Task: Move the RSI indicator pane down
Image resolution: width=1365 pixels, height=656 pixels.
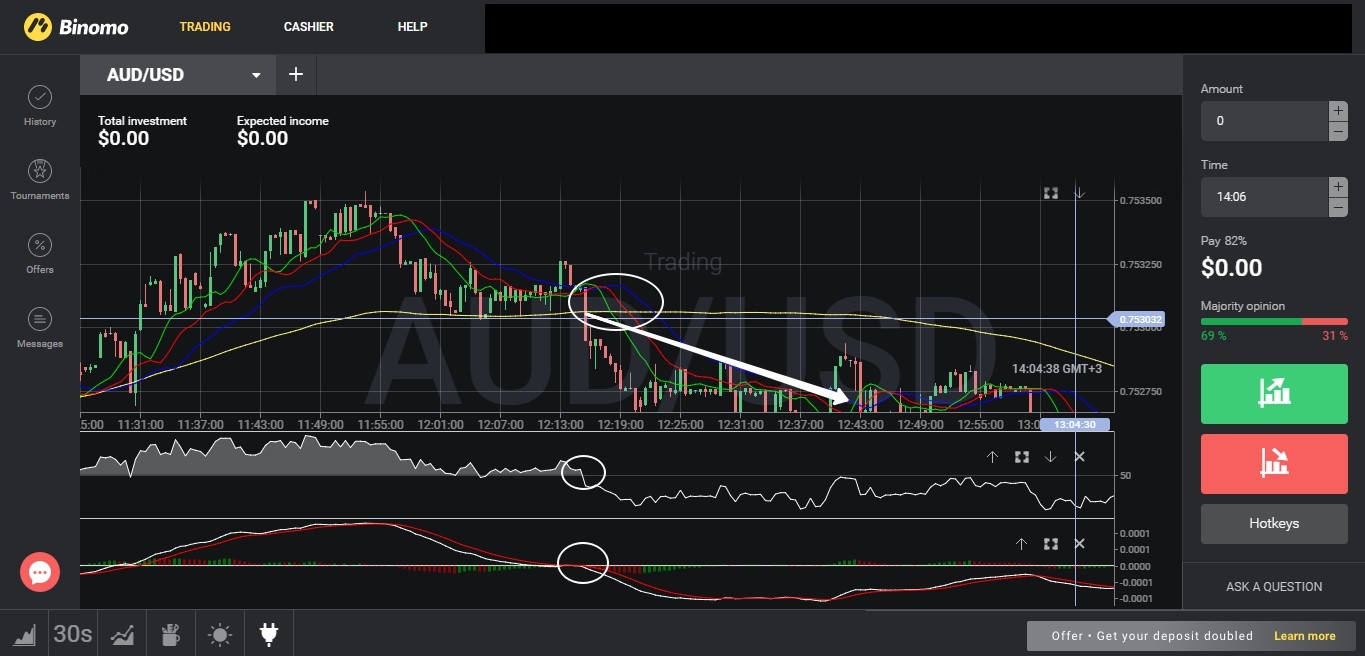Action: click(1050, 457)
